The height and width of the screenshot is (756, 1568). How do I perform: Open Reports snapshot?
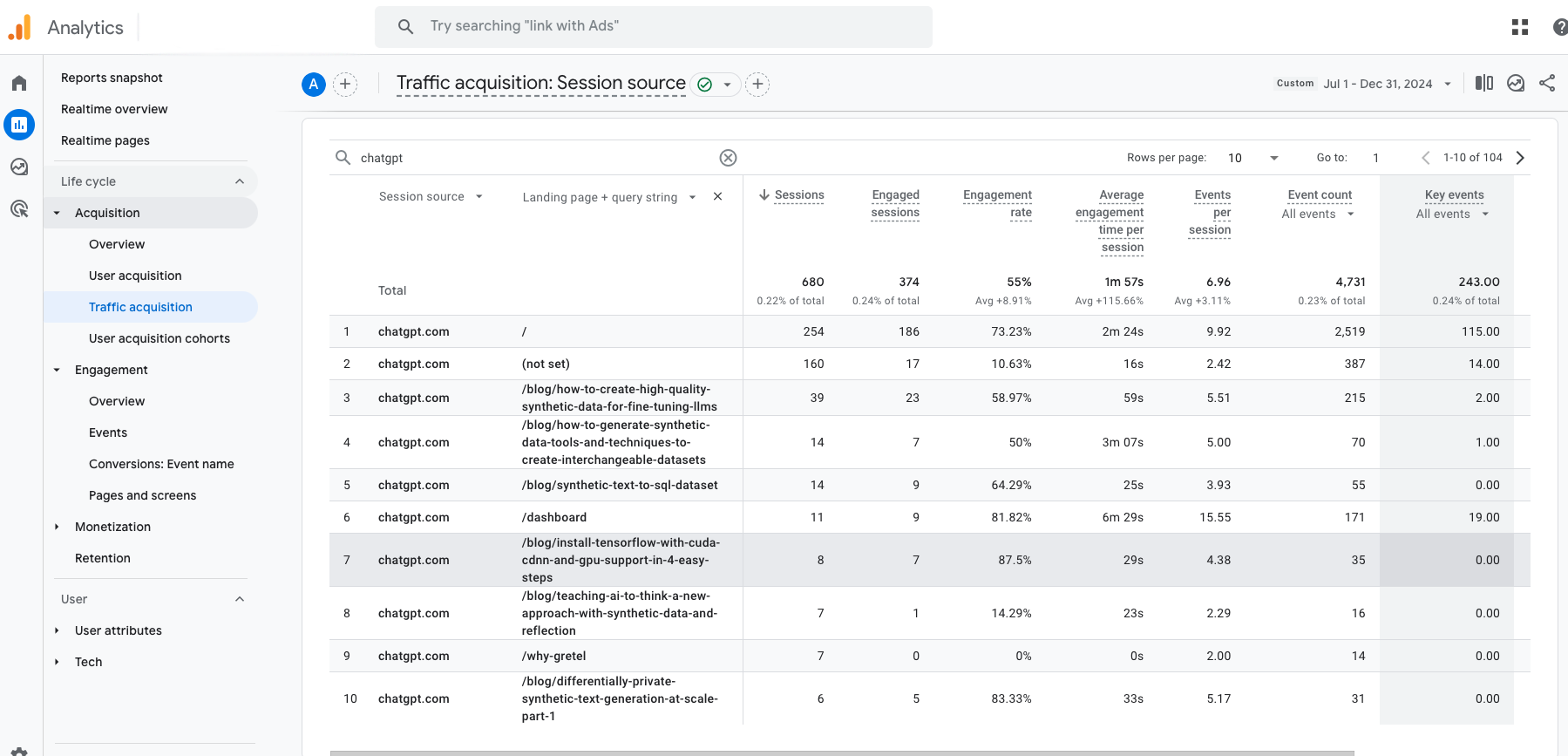(x=112, y=78)
